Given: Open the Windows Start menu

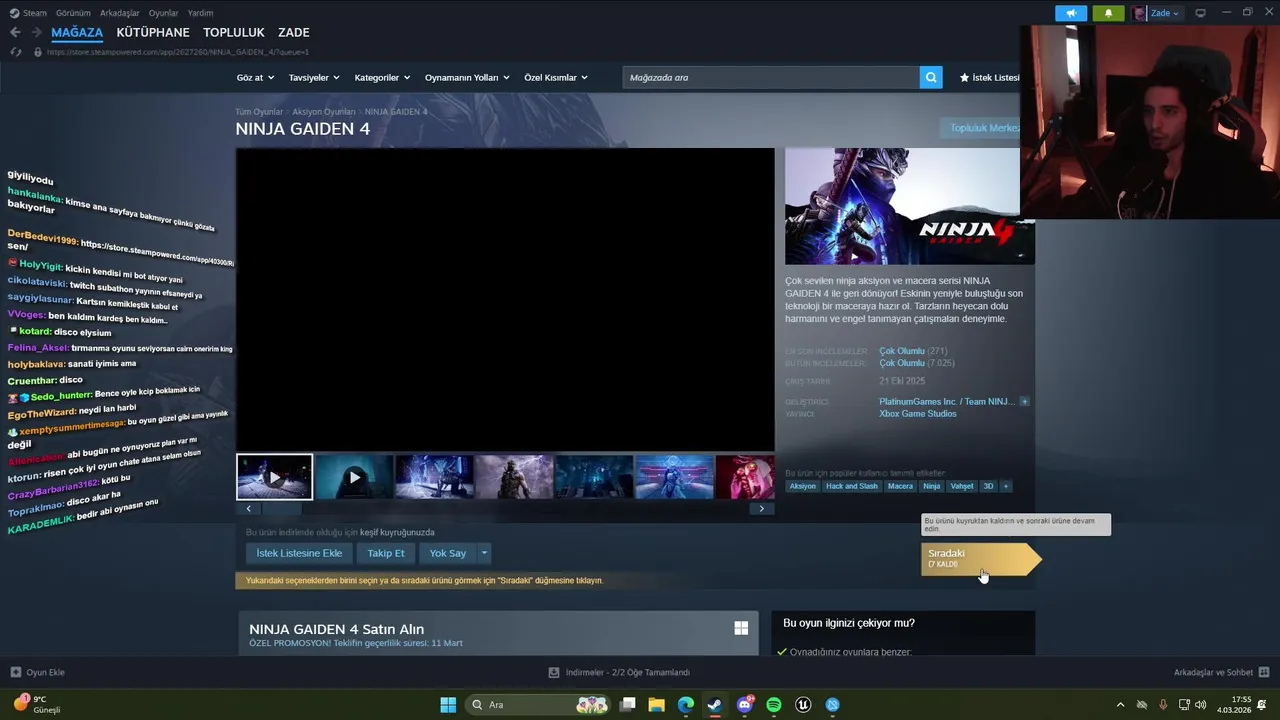Looking at the screenshot, I should coord(448,705).
